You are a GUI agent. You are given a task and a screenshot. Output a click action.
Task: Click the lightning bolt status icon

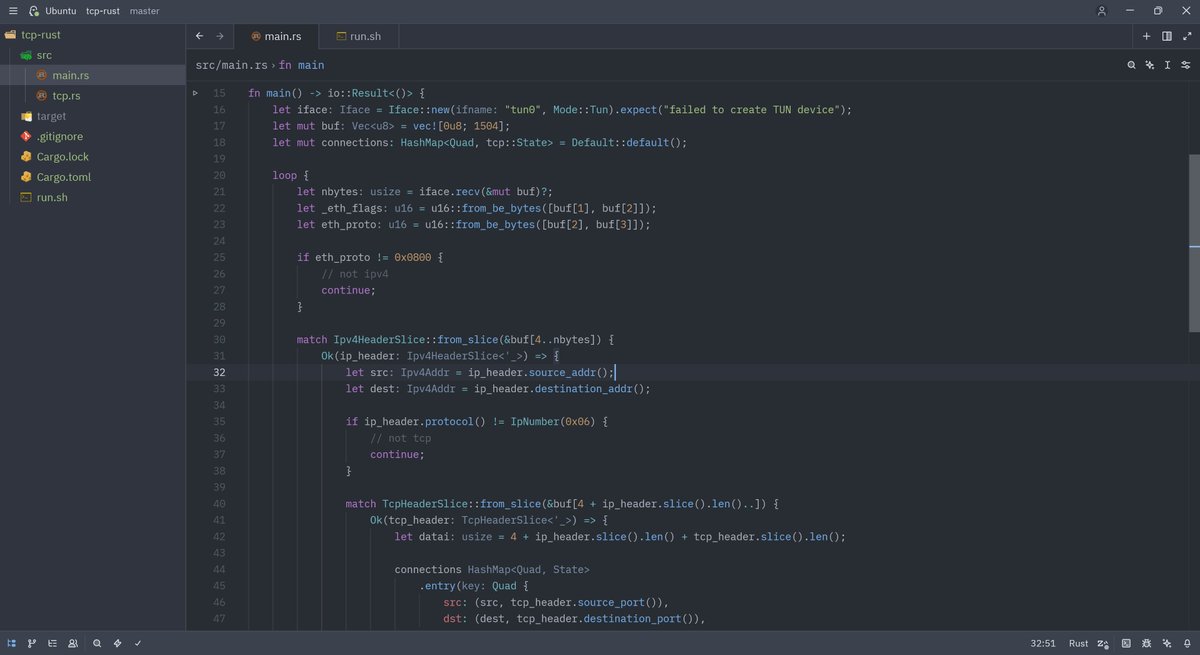pyautogui.click(x=117, y=643)
